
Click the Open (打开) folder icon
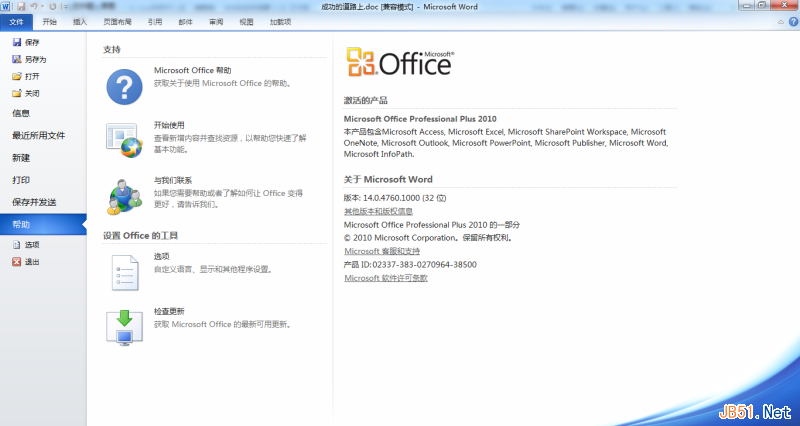17,76
